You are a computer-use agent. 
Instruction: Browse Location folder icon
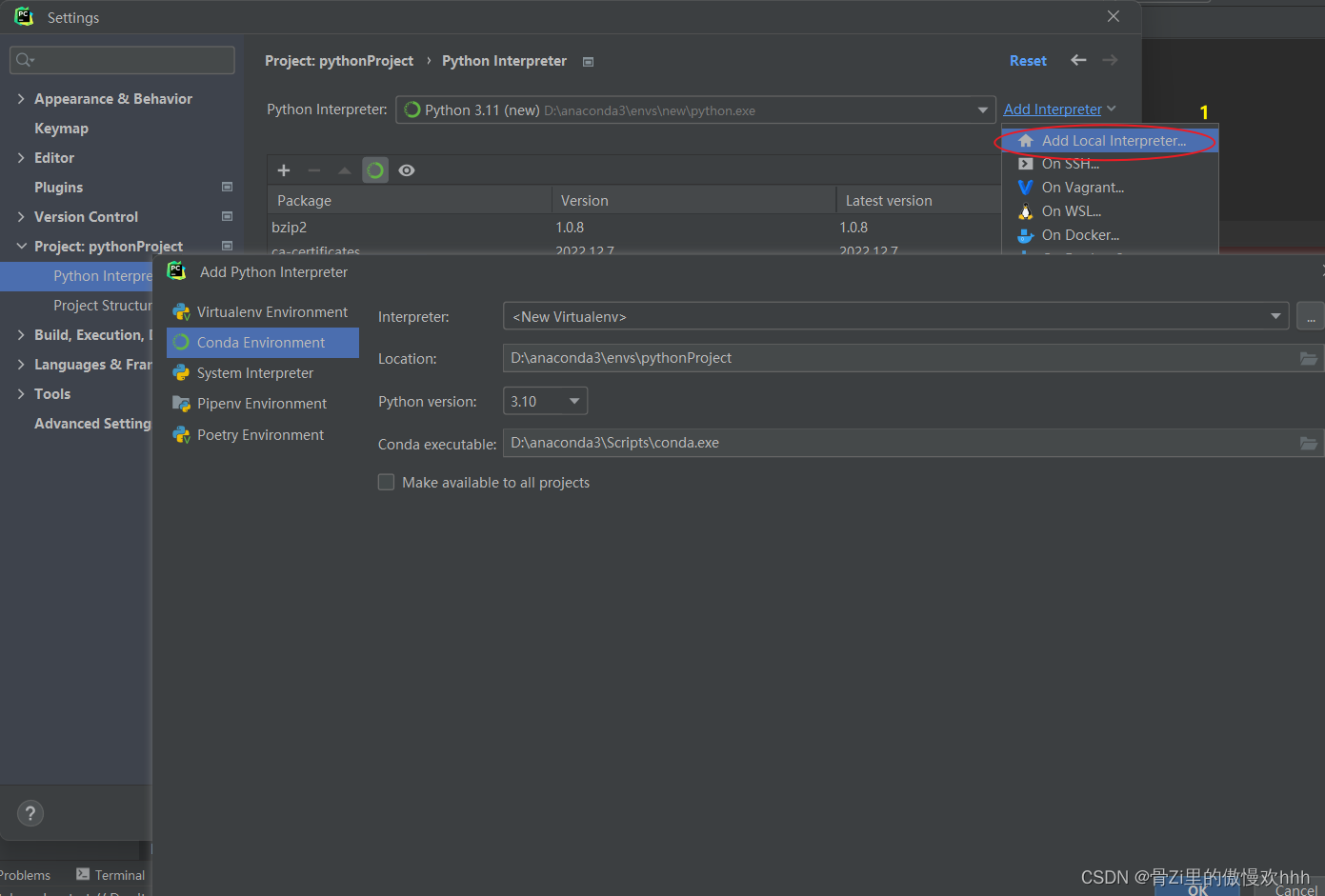coord(1309,358)
